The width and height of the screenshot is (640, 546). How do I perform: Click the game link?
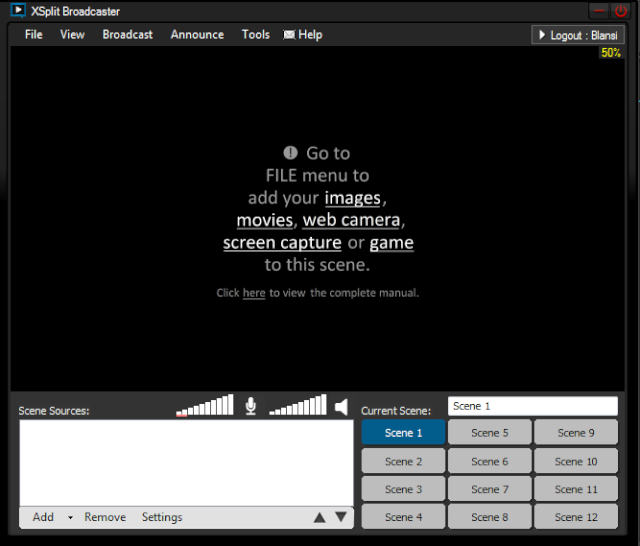pyautogui.click(x=391, y=243)
